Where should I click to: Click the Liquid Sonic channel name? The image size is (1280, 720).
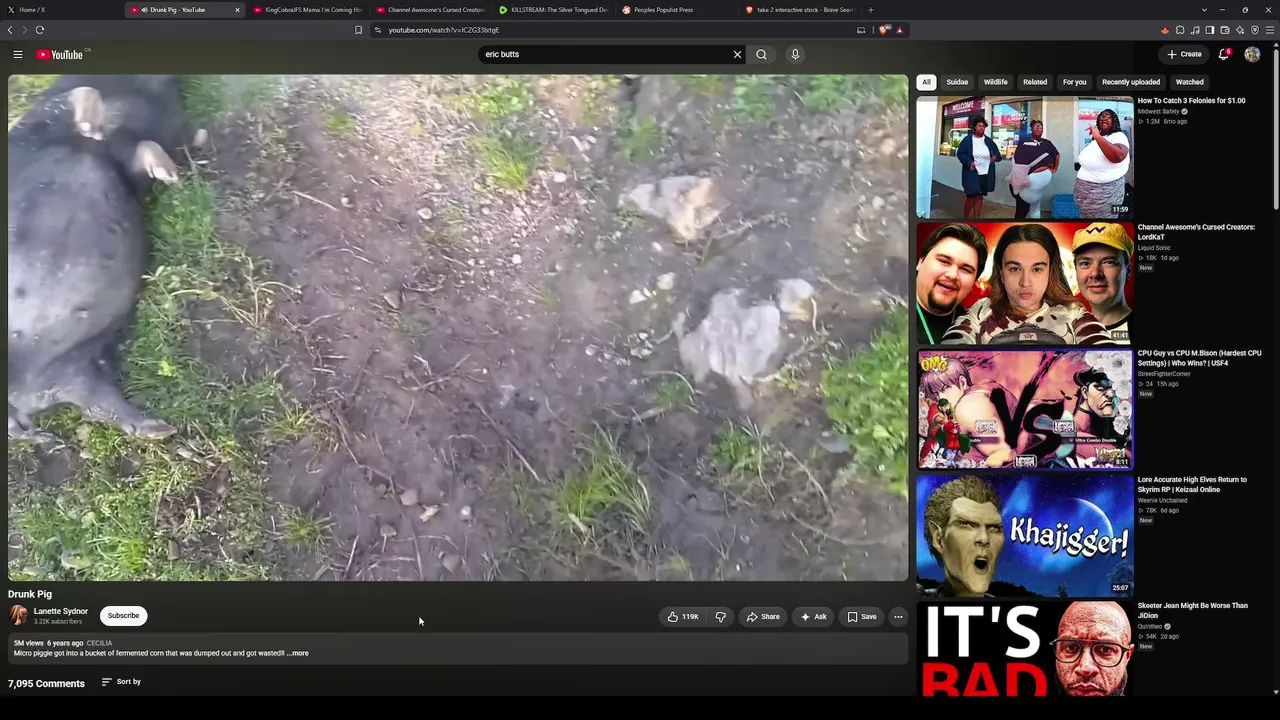1154,248
